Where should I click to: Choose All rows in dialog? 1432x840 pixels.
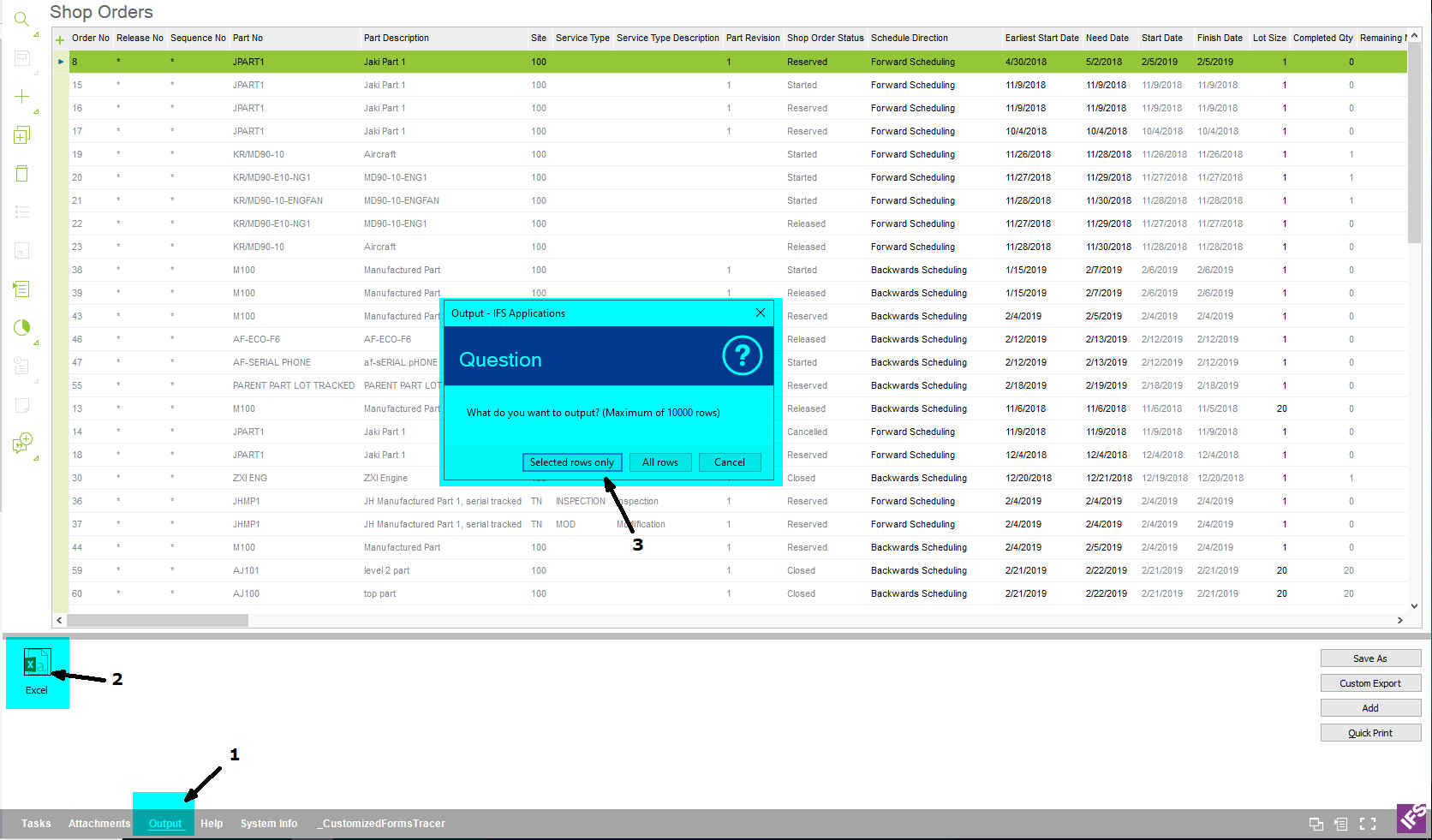660,462
